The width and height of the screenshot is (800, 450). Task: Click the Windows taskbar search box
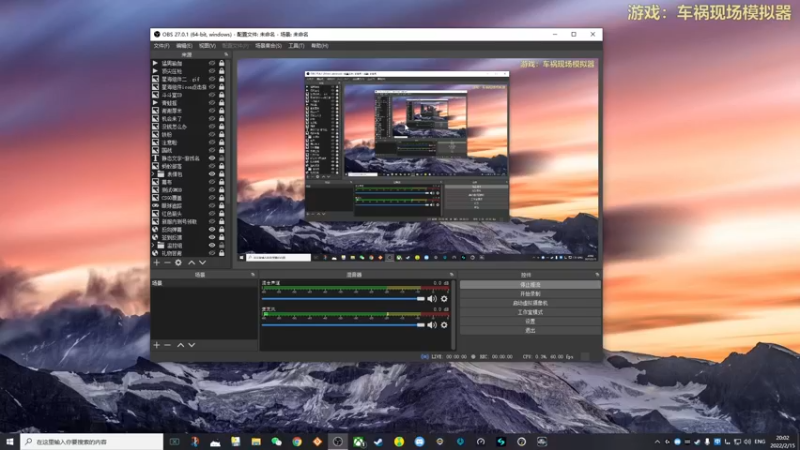coord(92,441)
